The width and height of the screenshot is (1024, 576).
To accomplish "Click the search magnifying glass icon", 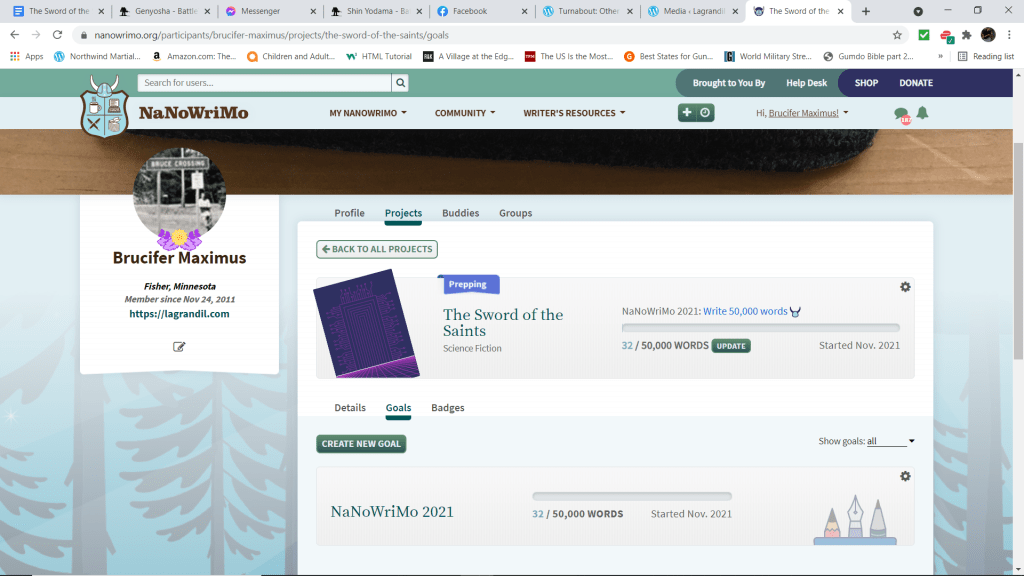I will click(x=400, y=83).
